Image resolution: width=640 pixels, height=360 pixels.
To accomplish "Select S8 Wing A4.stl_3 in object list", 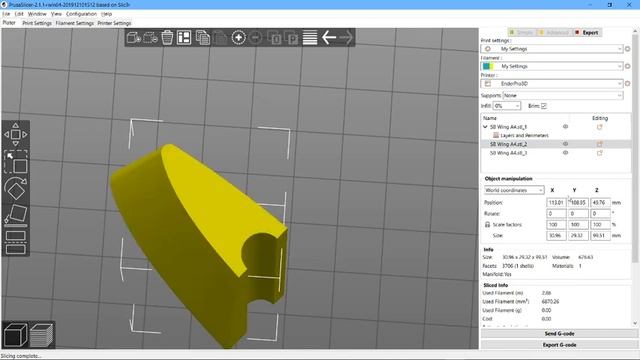I will tap(508, 153).
